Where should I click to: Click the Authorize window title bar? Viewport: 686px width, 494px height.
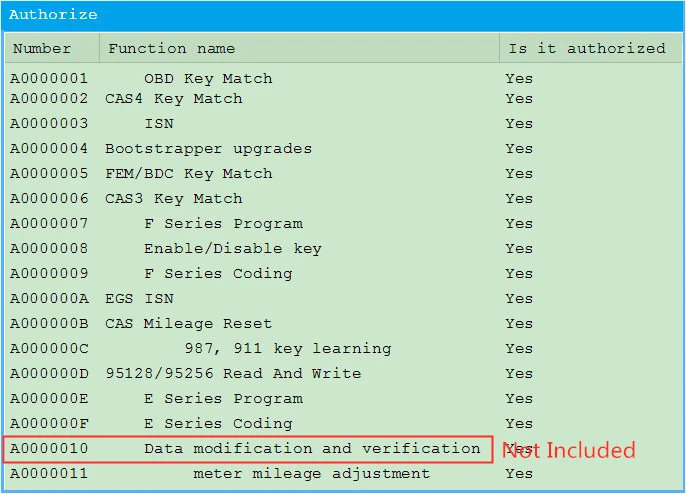tap(343, 15)
